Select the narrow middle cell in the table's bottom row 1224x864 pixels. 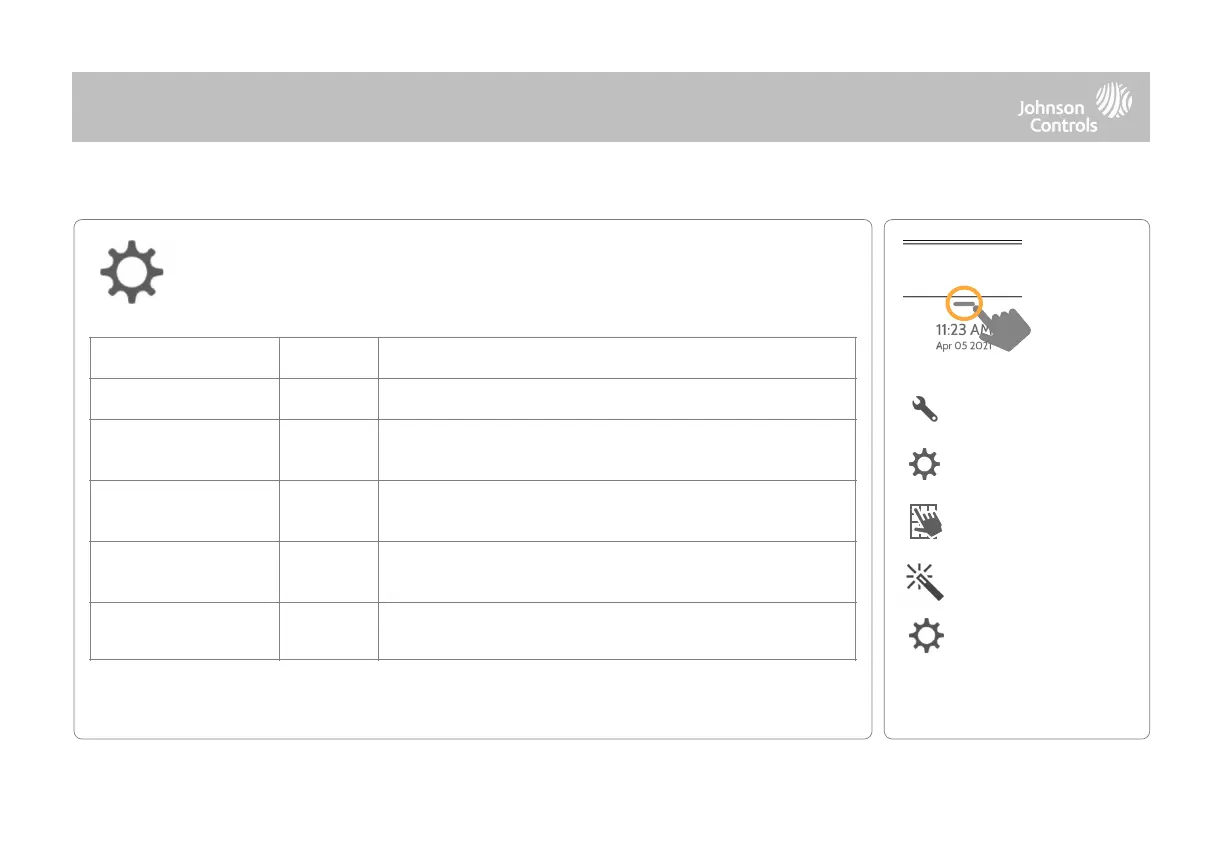coord(328,631)
